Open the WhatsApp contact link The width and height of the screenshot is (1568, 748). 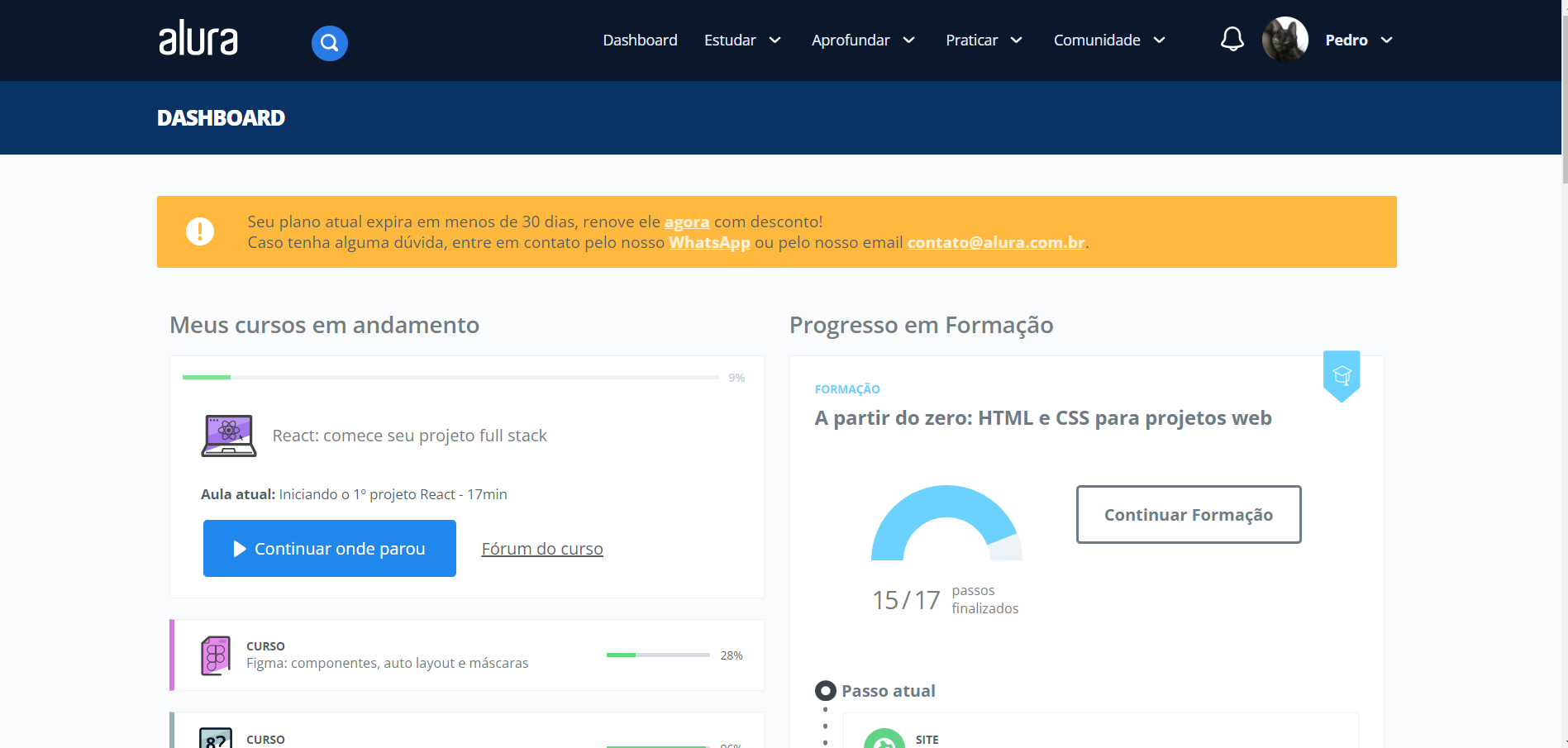[709, 242]
